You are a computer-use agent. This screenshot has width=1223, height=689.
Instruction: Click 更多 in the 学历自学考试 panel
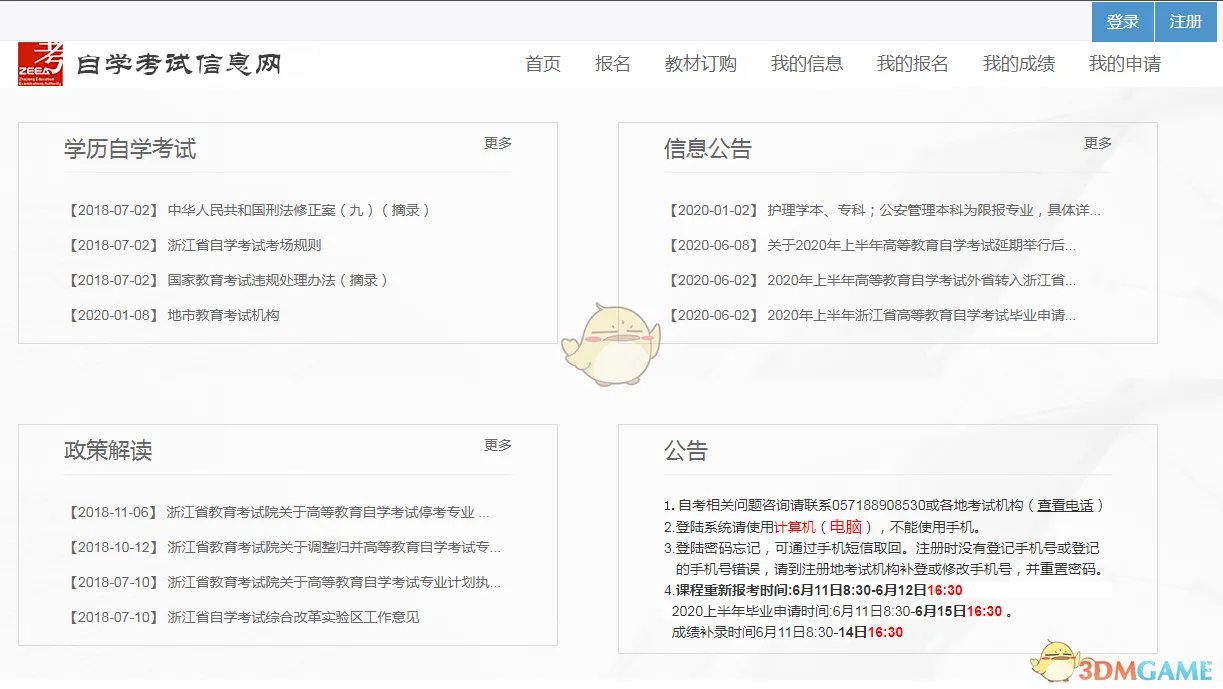pos(497,142)
